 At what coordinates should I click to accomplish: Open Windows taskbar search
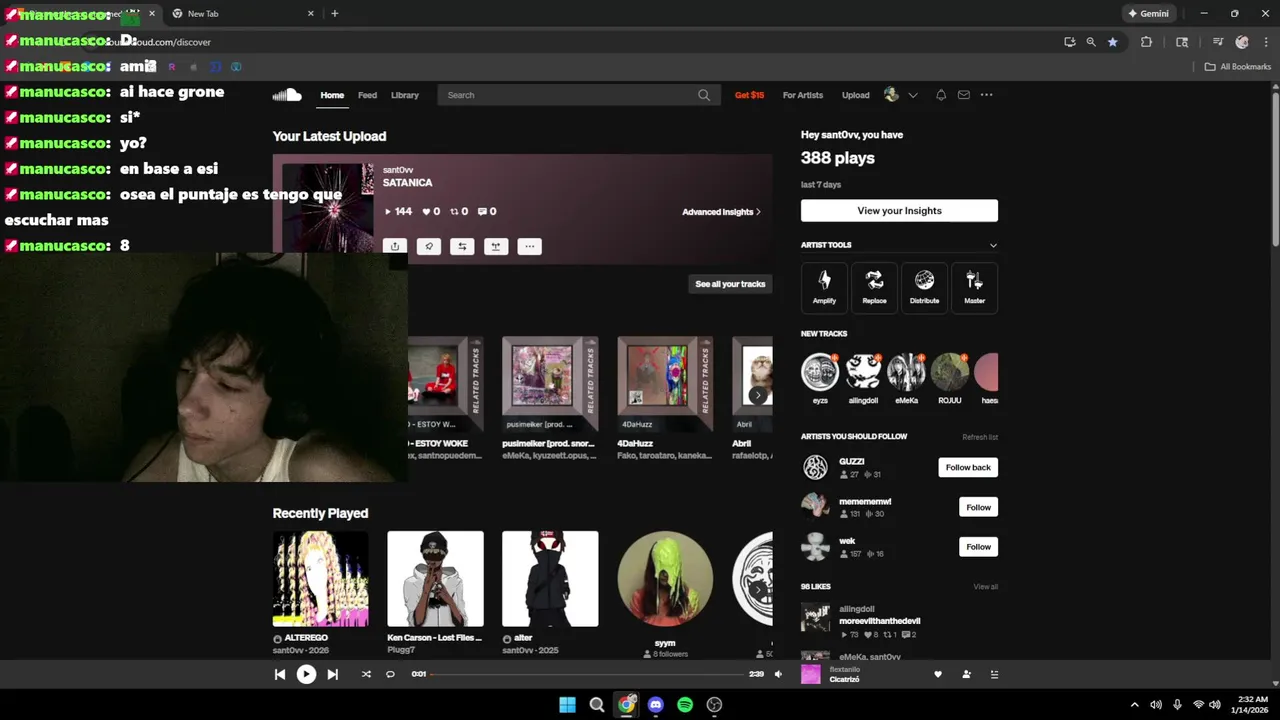click(597, 705)
